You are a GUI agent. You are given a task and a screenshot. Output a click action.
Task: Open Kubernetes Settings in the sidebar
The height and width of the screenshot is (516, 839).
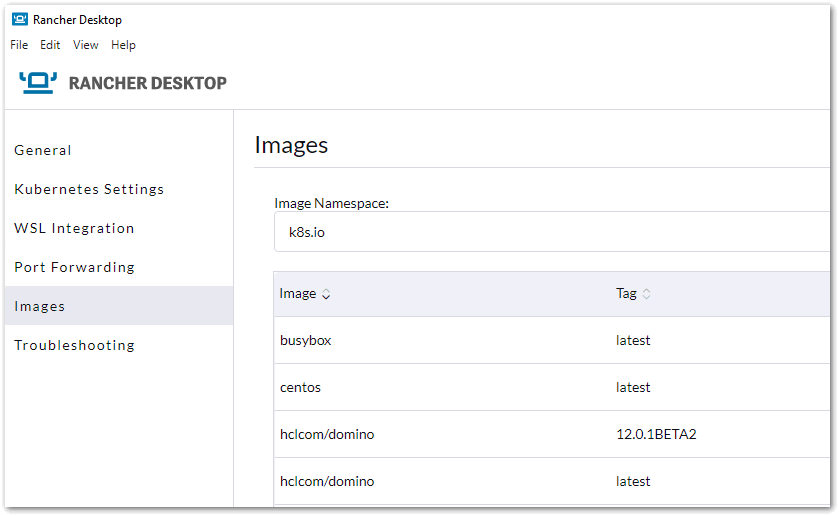(x=89, y=189)
